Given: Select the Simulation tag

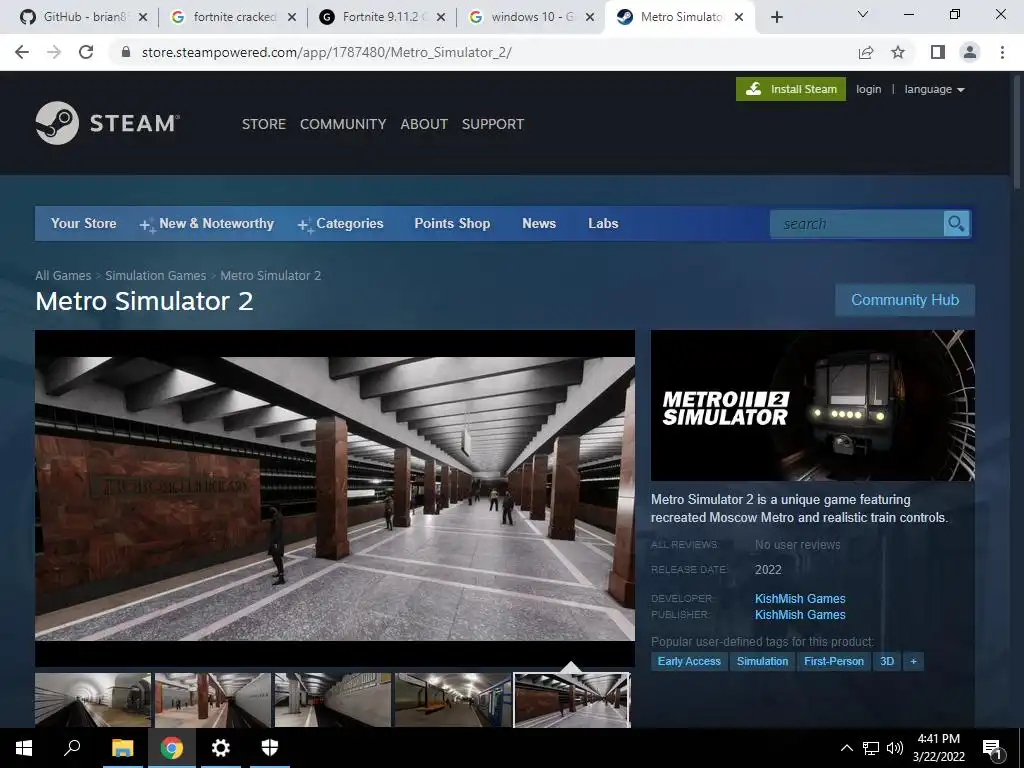Looking at the screenshot, I should [762, 662].
